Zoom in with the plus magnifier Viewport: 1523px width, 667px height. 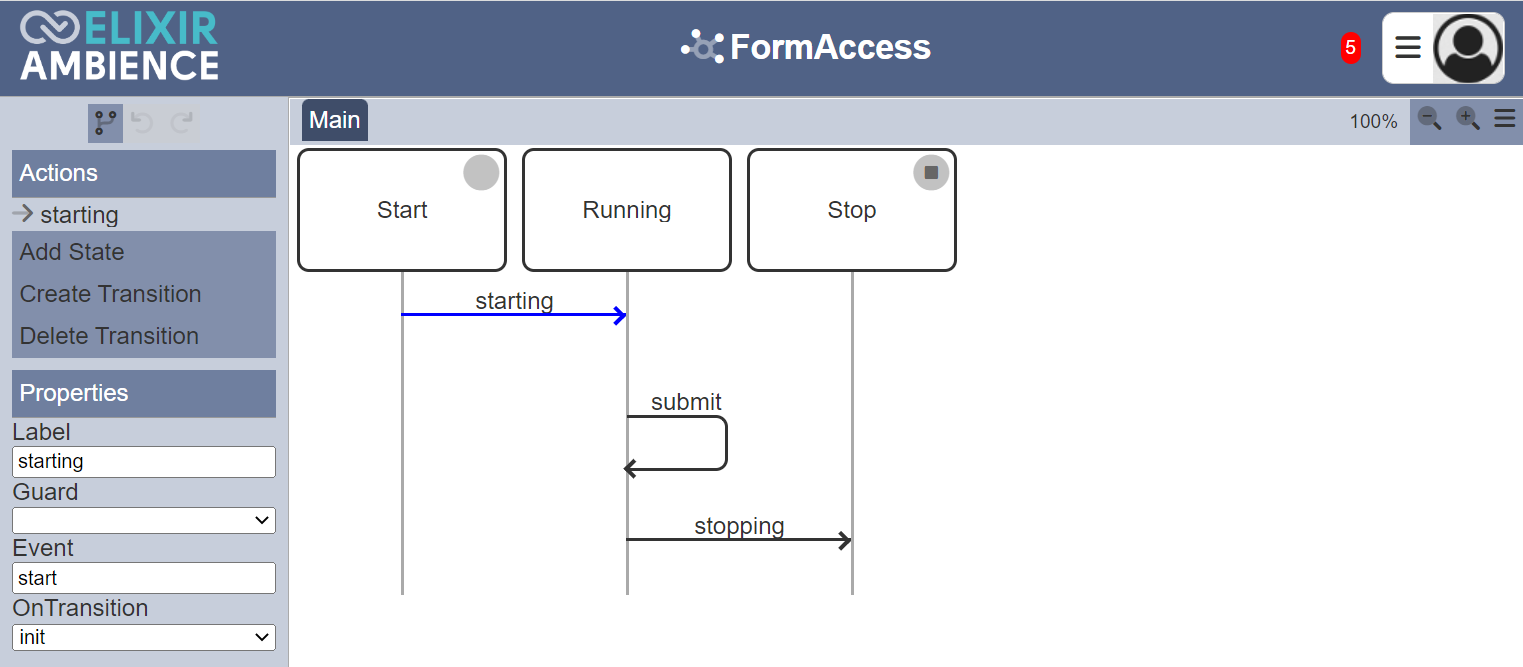click(1467, 120)
